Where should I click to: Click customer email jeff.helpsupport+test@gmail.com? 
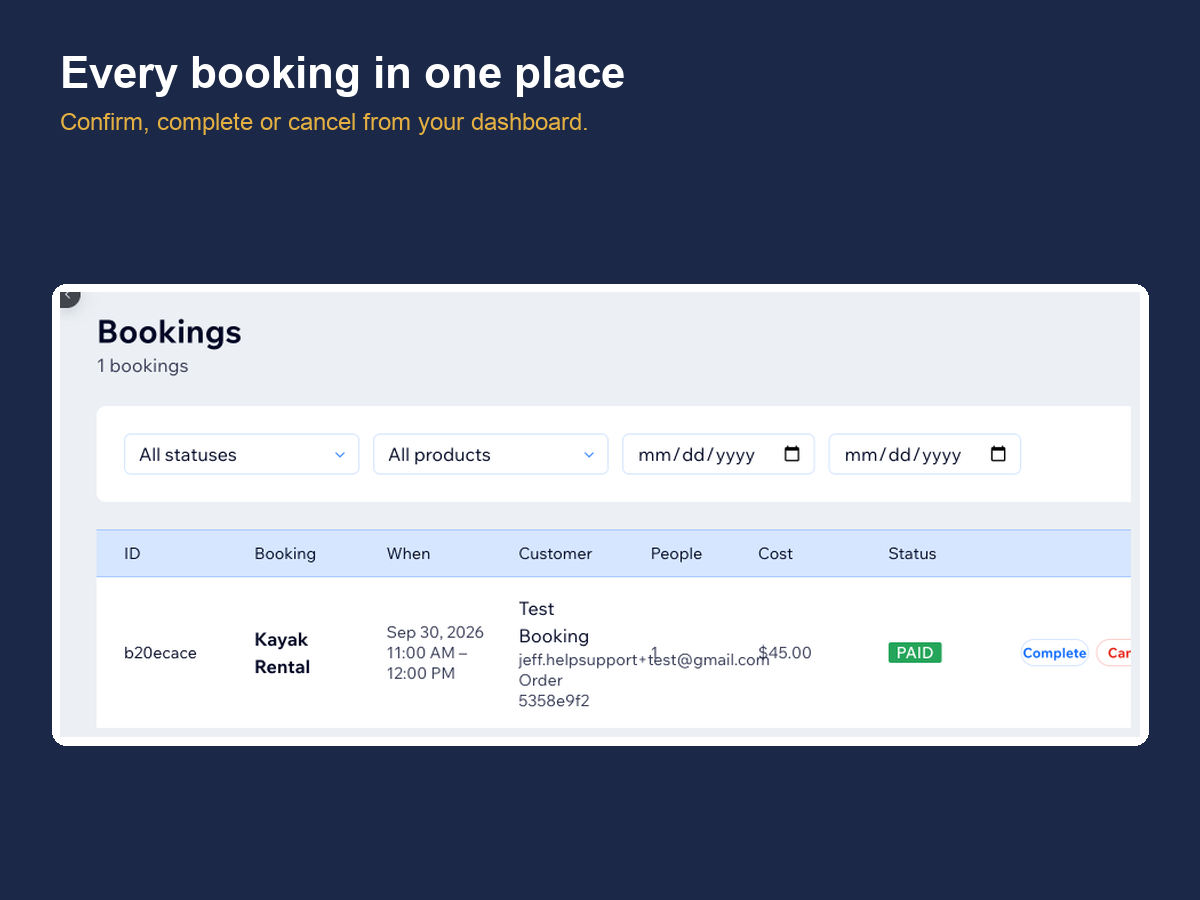coord(644,660)
